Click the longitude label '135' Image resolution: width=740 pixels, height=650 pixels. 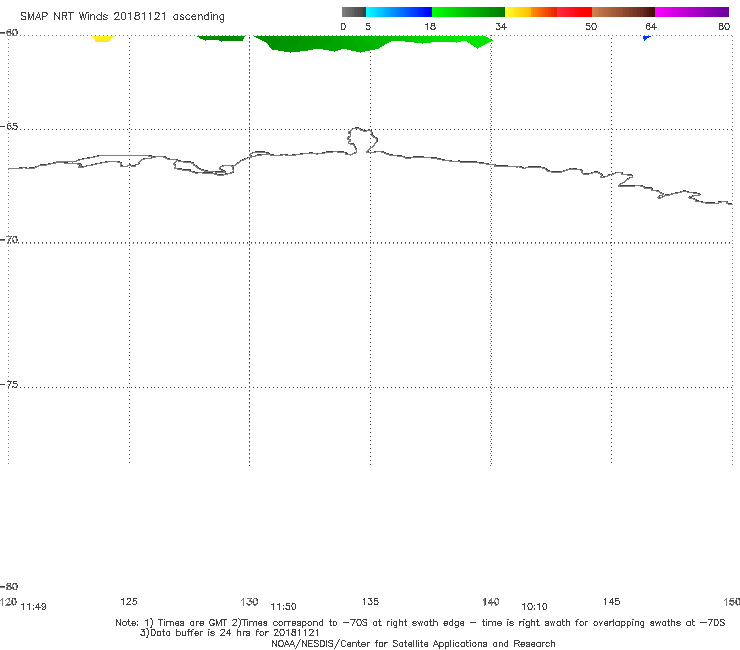[370, 601]
